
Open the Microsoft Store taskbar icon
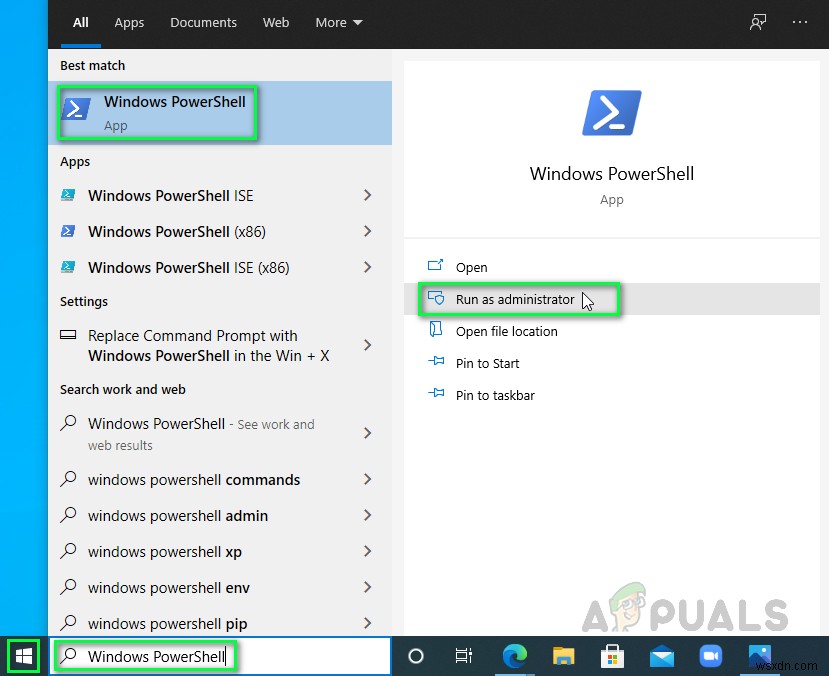click(x=612, y=657)
